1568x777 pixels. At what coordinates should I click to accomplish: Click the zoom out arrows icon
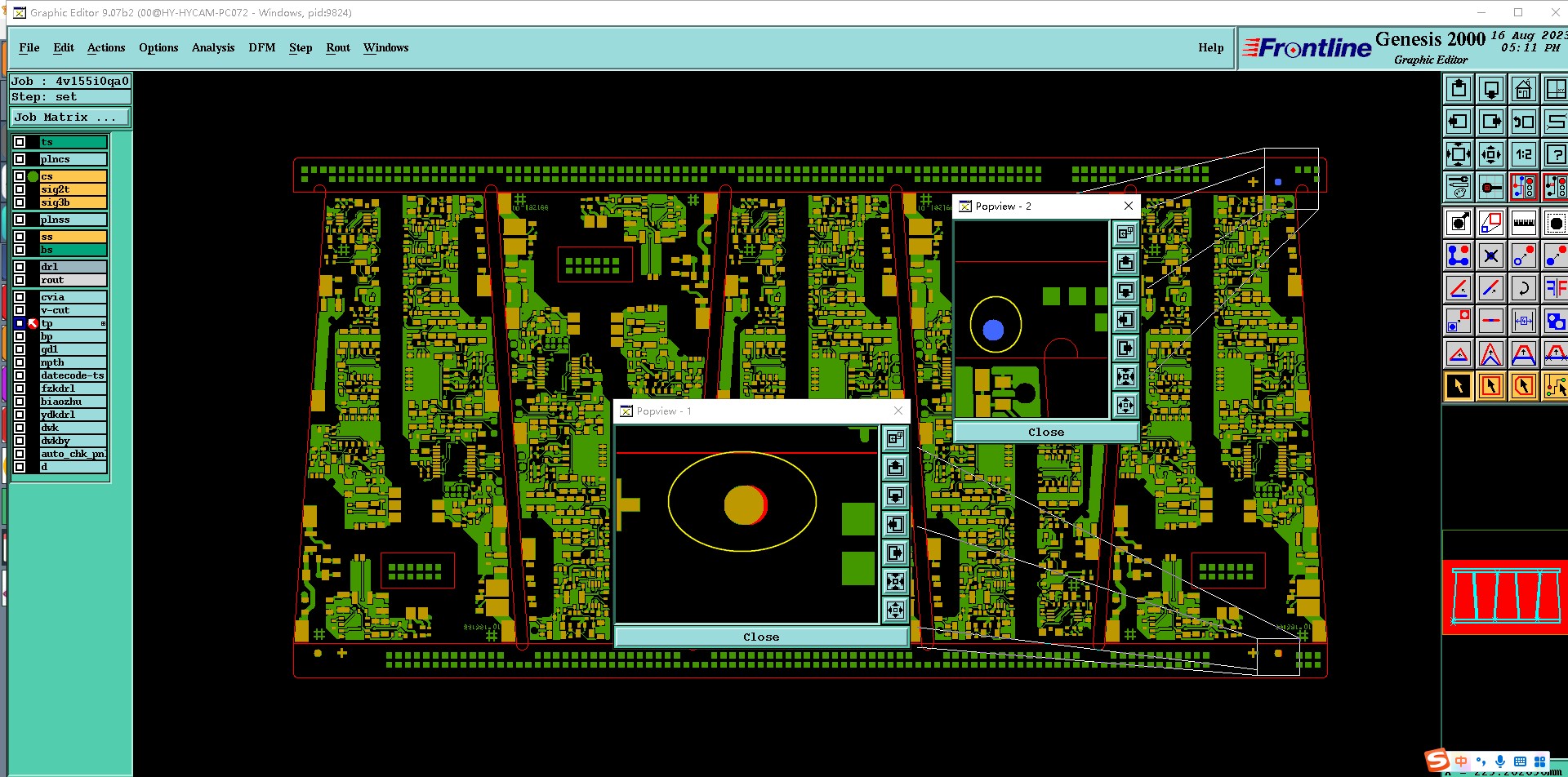coord(1491,154)
